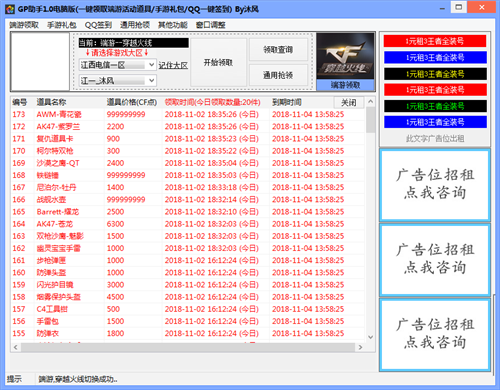500x390 pixels.
Task: Select row 165 Barrett item
Action: click(x=188, y=212)
